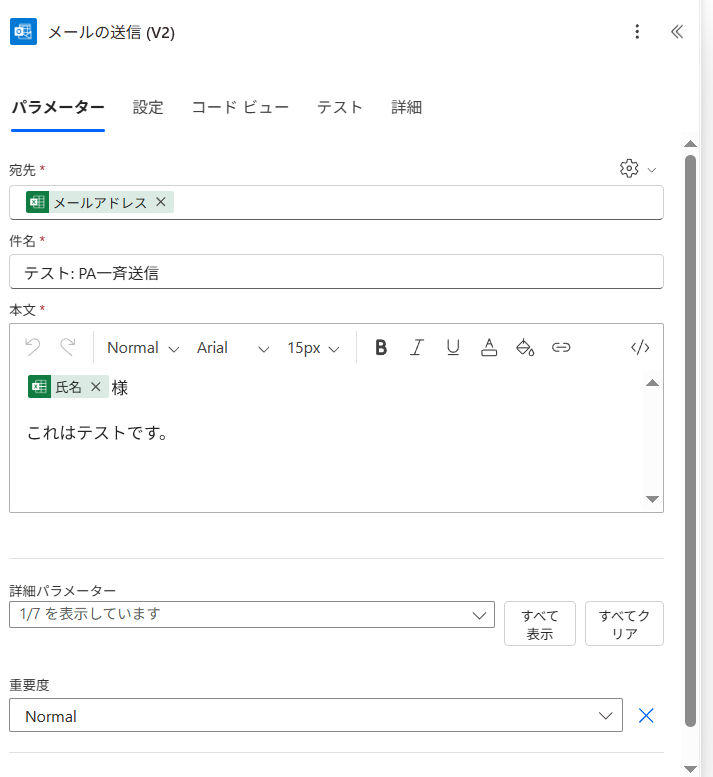Click the redo button in editor toolbar
This screenshot has height=777, width=713.
pos(68,347)
